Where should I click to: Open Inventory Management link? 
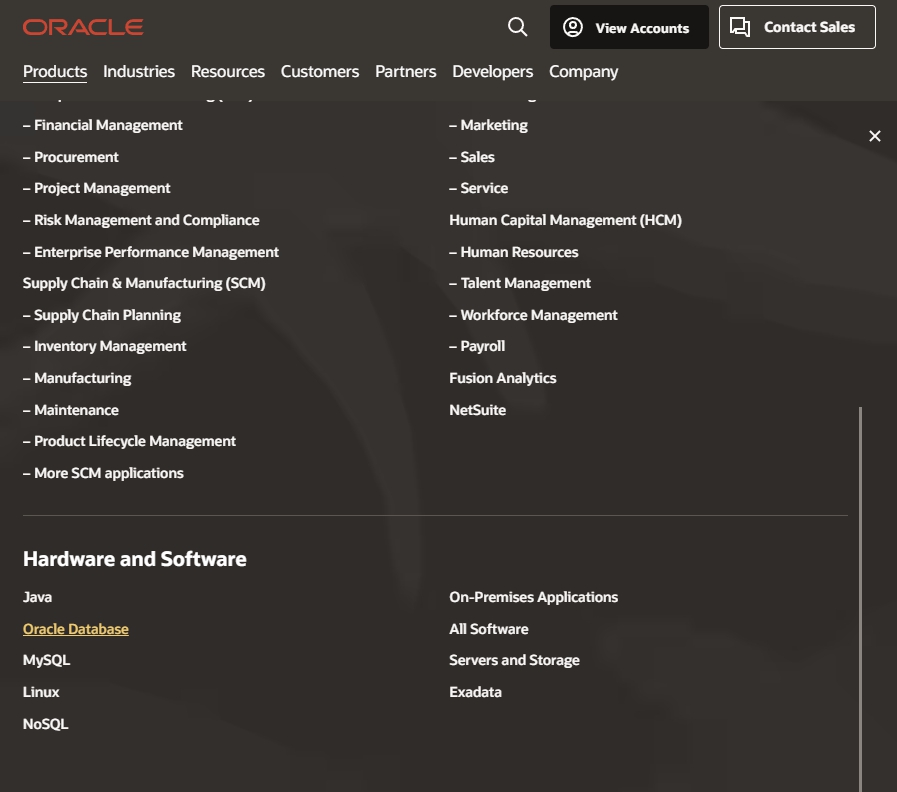105,346
